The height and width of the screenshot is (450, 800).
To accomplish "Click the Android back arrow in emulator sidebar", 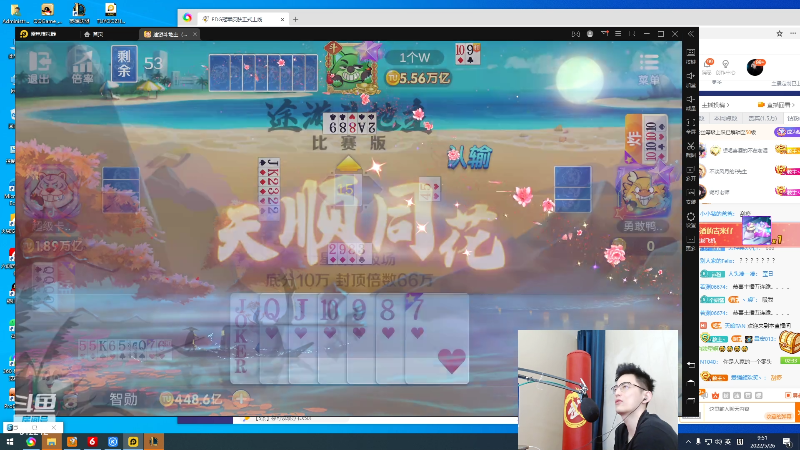I will pyautogui.click(x=691, y=364).
